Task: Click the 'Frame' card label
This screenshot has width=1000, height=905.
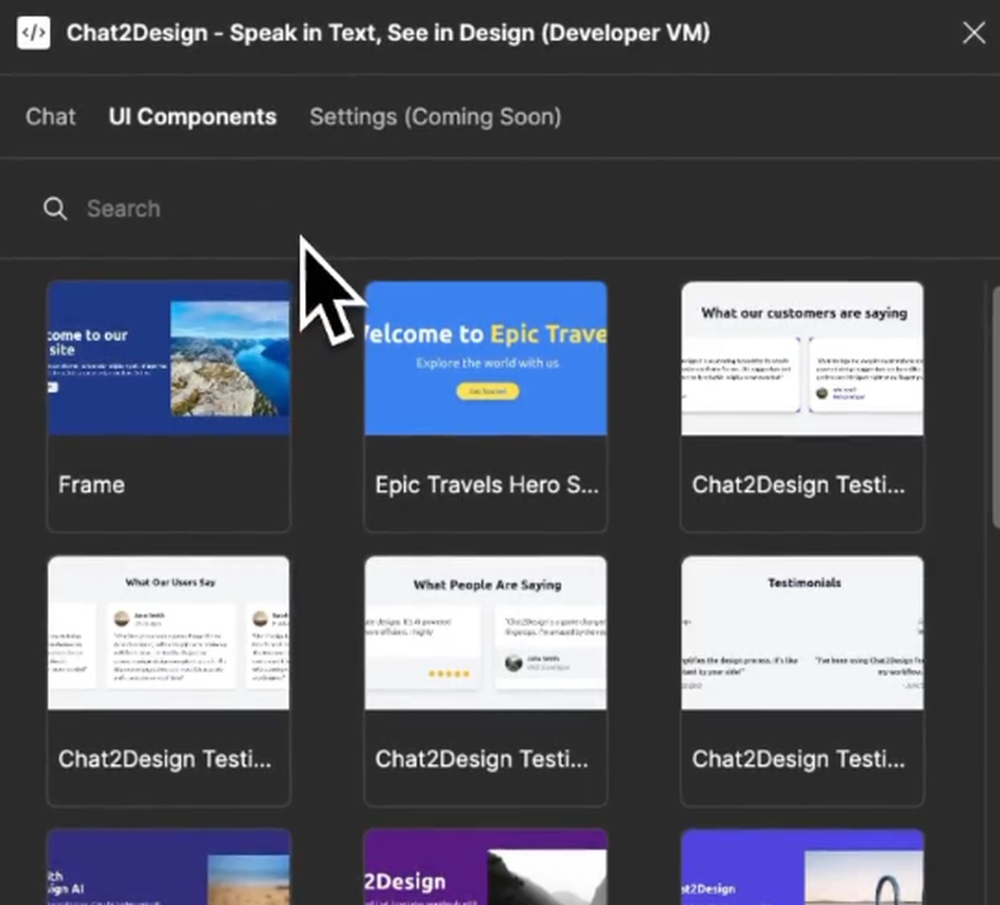Action: tap(91, 485)
